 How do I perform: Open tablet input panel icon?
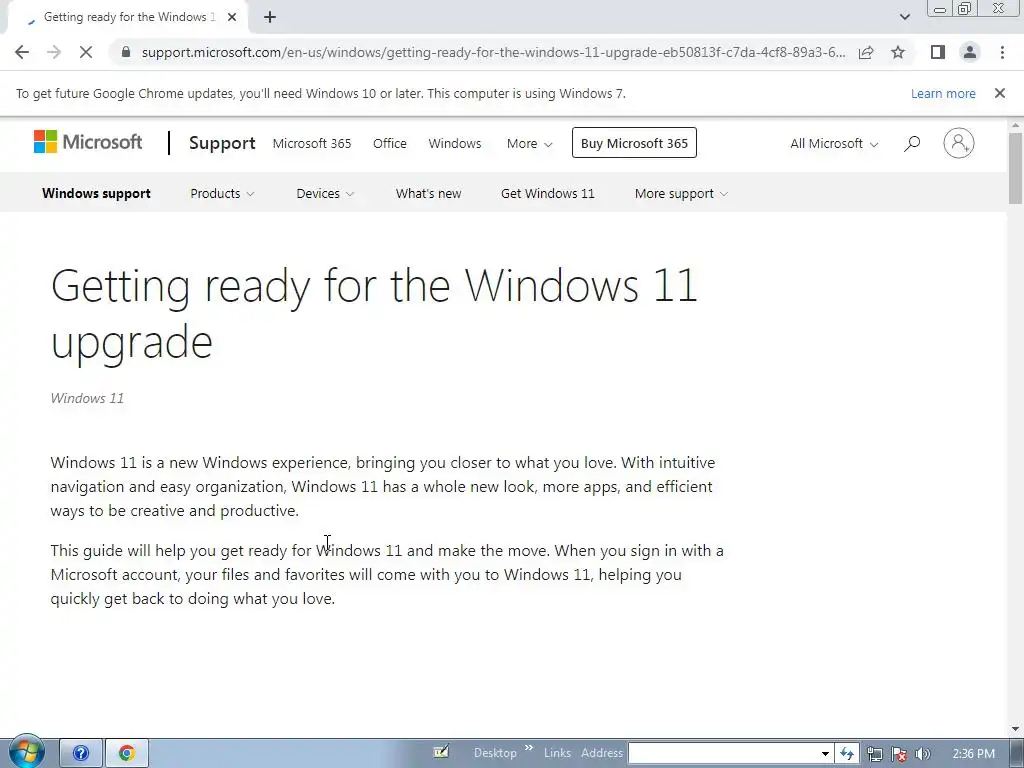[441, 753]
